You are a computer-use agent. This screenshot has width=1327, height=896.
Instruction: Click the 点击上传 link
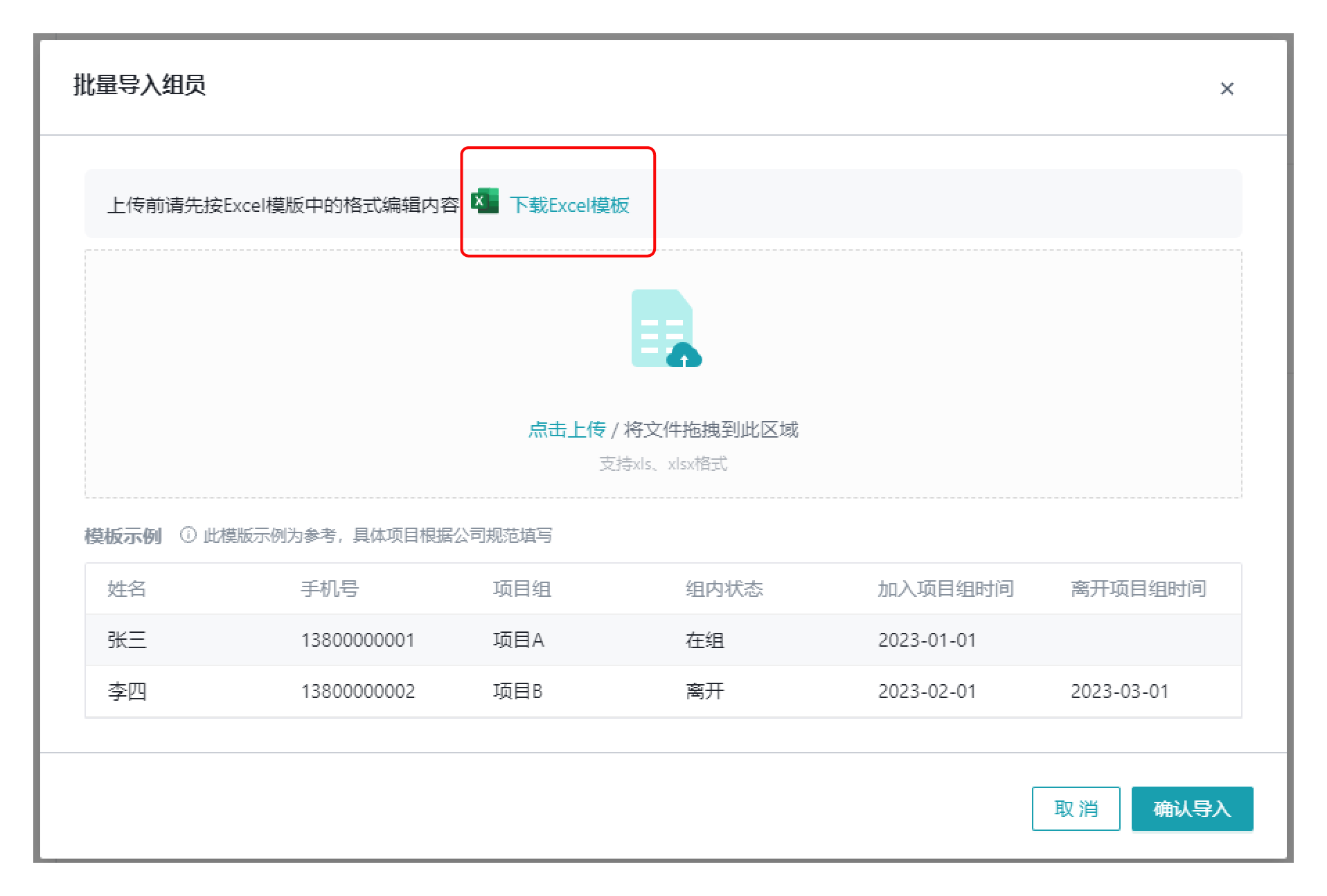click(567, 429)
